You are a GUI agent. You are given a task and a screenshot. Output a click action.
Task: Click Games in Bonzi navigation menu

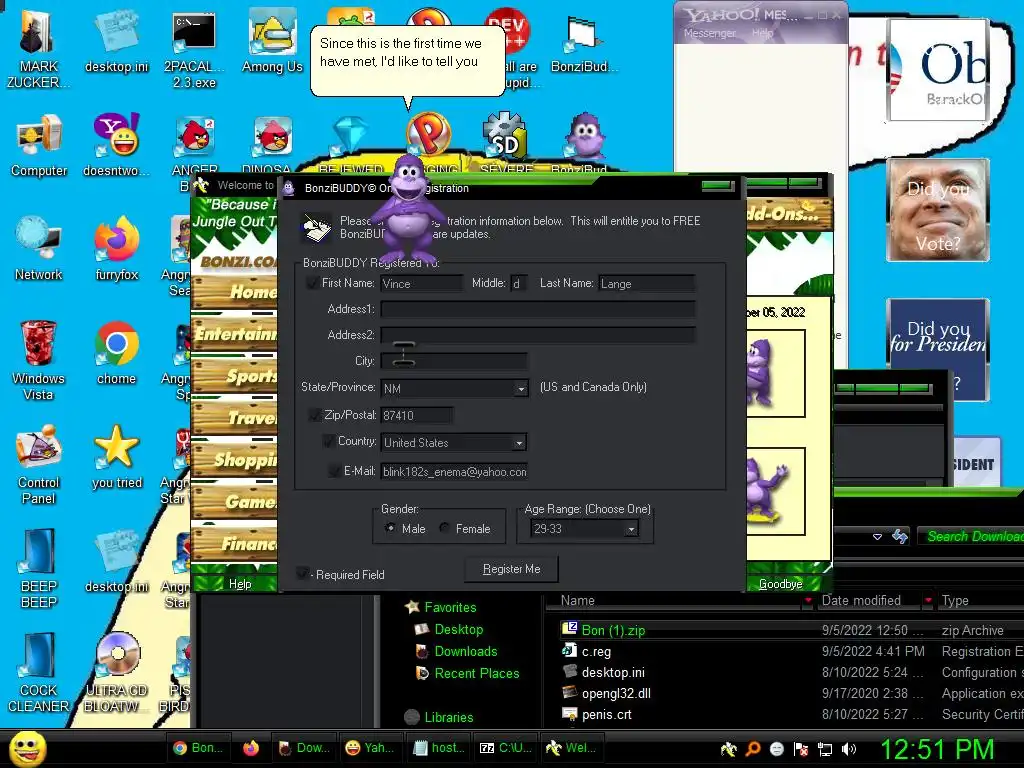coord(235,501)
